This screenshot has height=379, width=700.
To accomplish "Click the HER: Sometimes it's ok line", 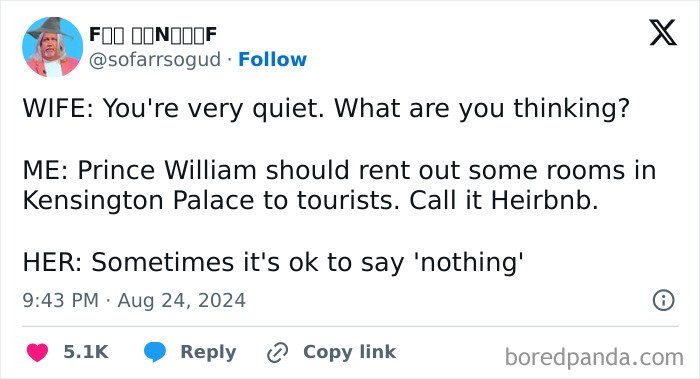I will (x=273, y=262).
